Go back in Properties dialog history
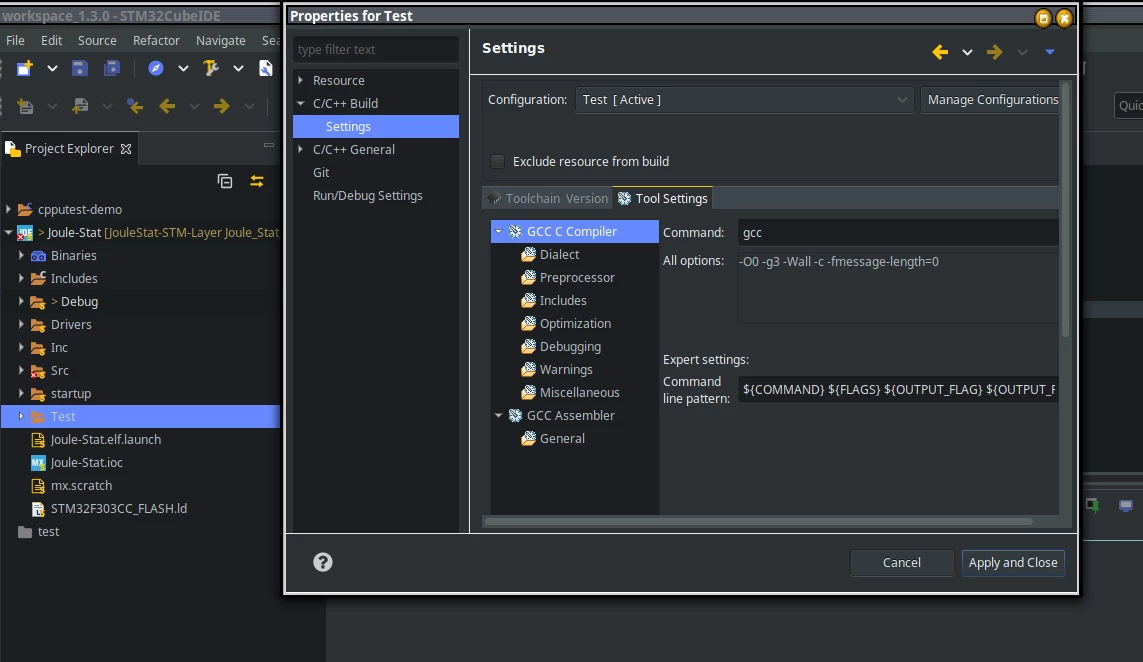The width and height of the screenshot is (1143, 662). click(940, 52)
